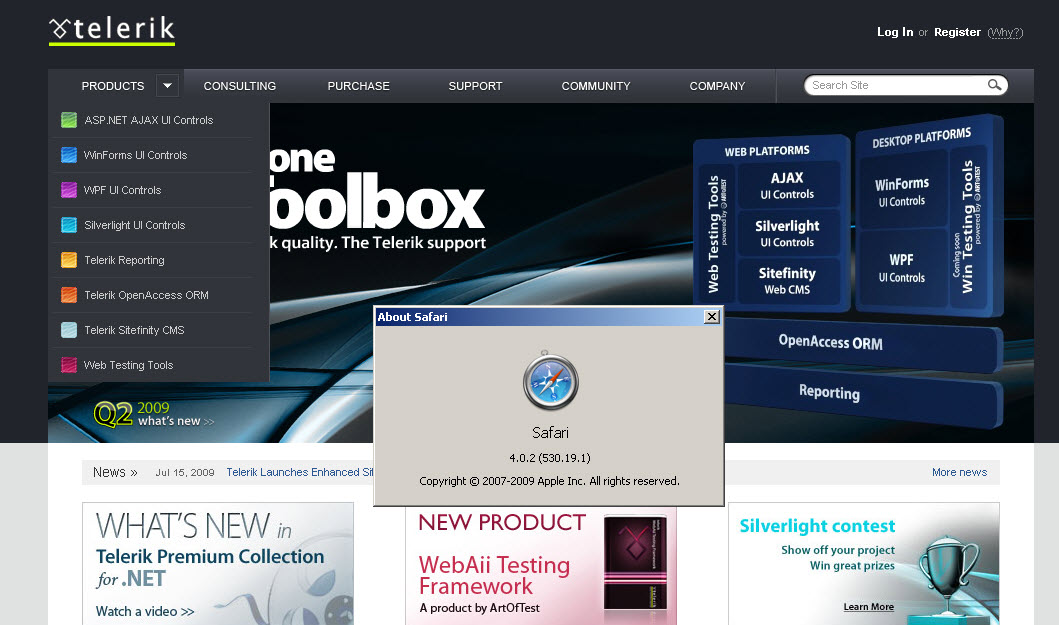Open What's New Premium Collection promo

click(x=217, y=564)
